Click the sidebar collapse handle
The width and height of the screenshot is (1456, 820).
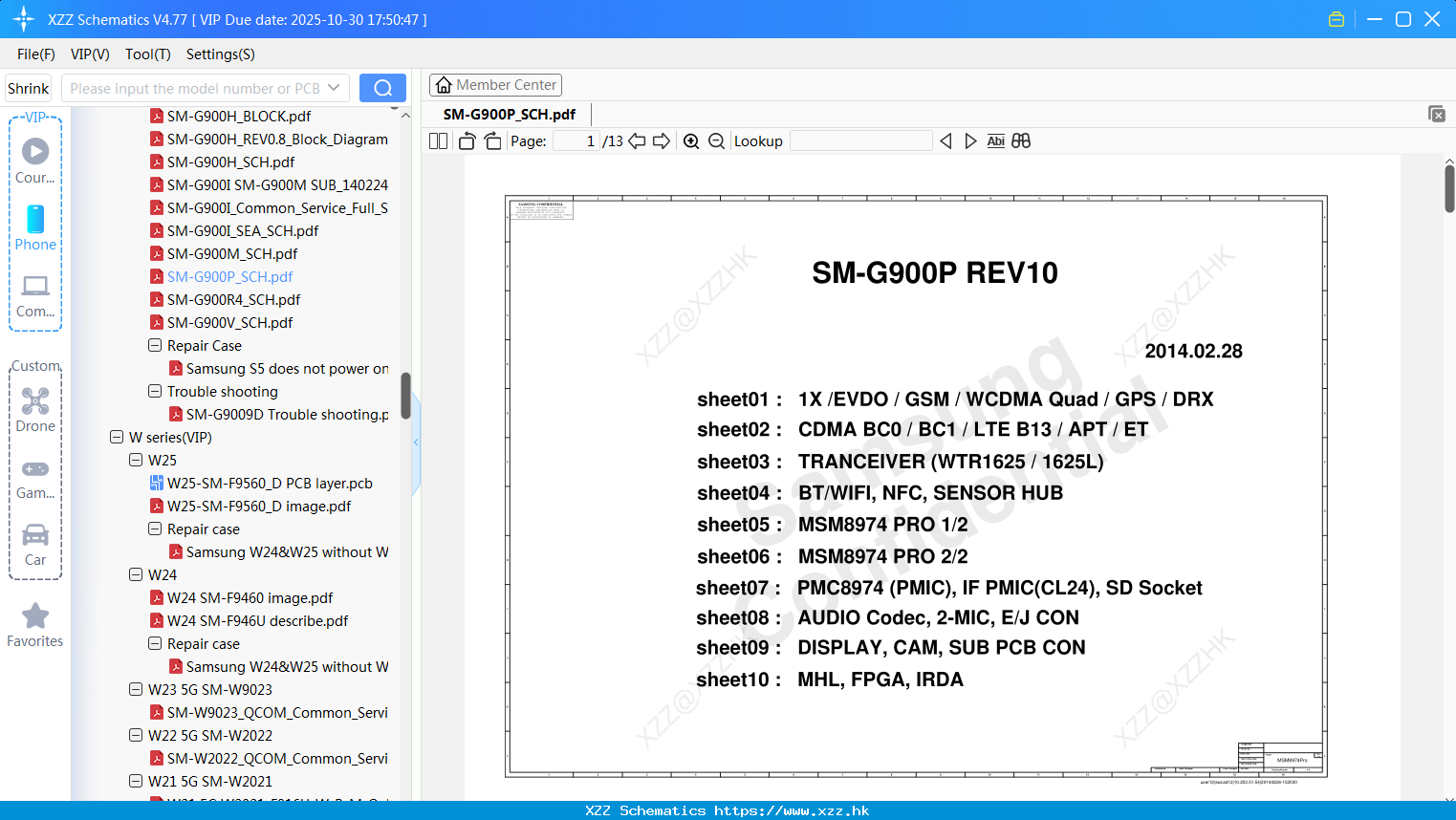[x=416, y=442]
